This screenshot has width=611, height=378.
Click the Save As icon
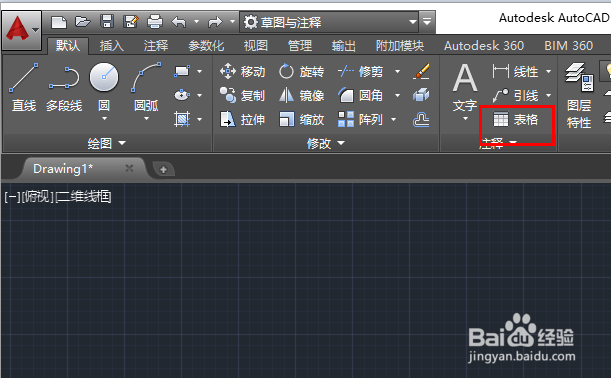[131, 21]
